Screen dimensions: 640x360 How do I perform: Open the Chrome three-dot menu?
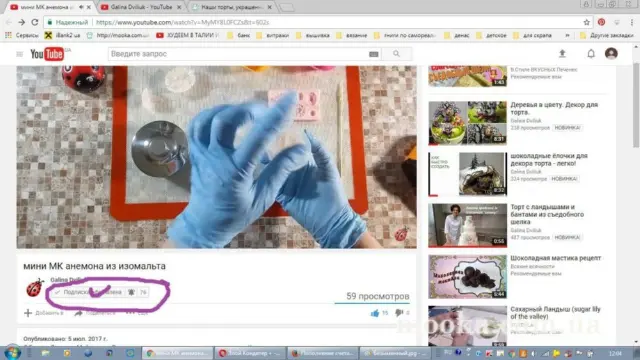click(x=631, y=22)
